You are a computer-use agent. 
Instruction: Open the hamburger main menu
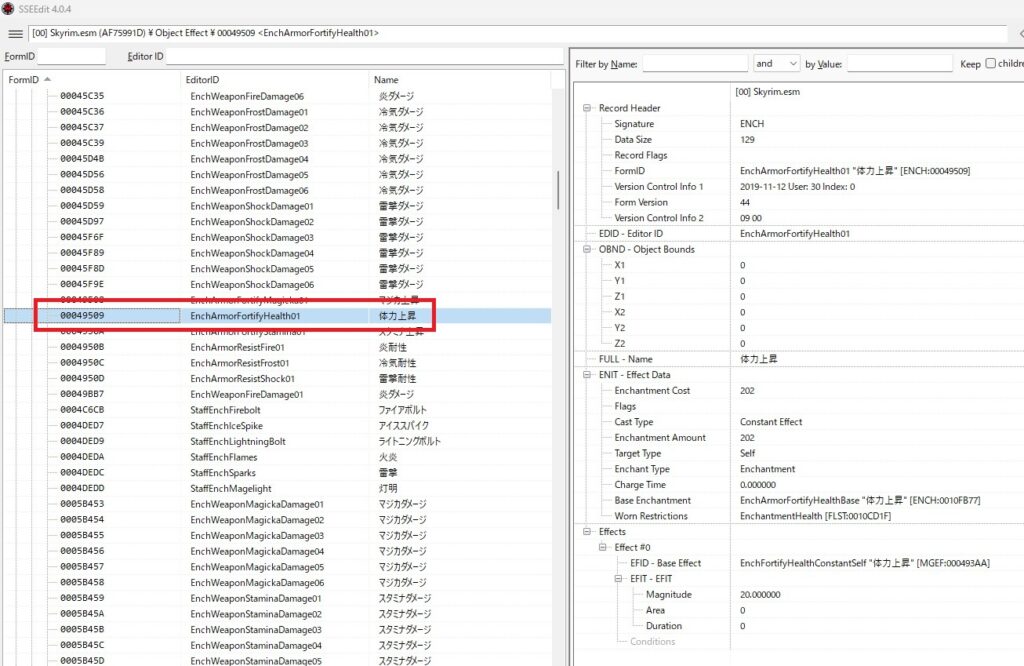[x=15, y=33]
